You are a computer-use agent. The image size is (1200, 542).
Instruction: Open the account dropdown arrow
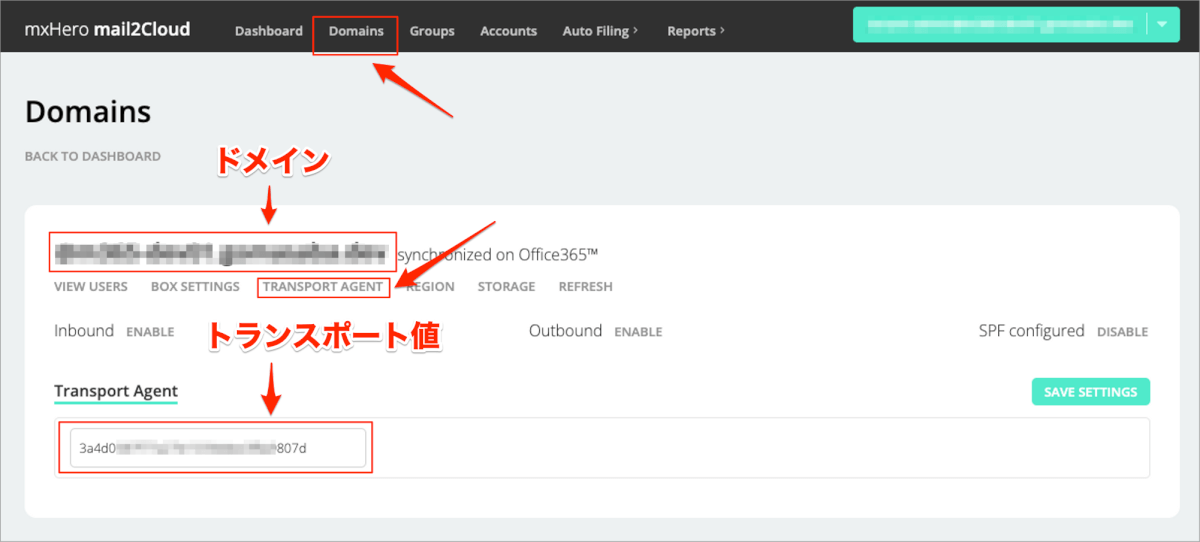[x=1161, y=25]
